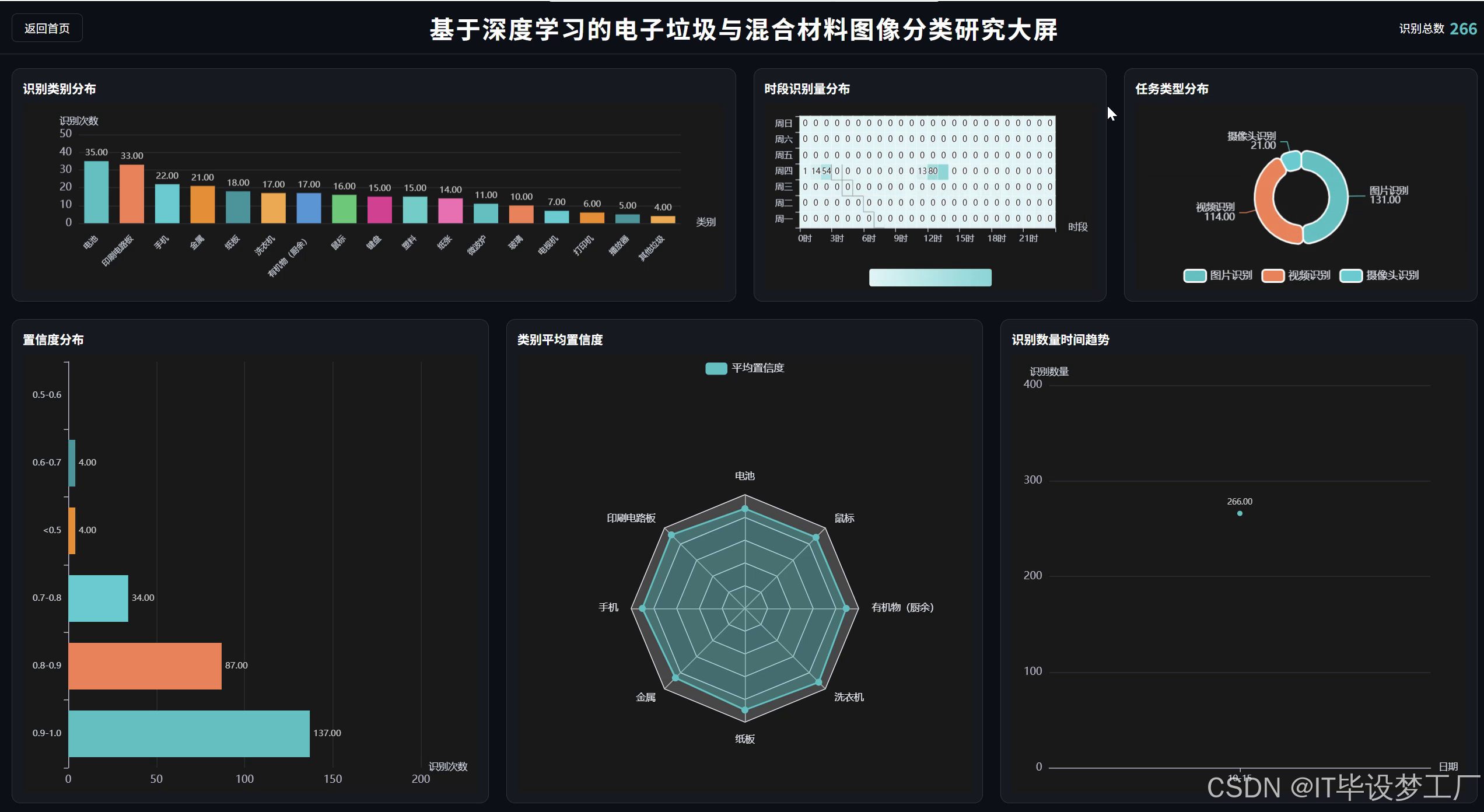Click the 返回首页 button
Viewport: 1484px width, 812px height.
(47, 28)
